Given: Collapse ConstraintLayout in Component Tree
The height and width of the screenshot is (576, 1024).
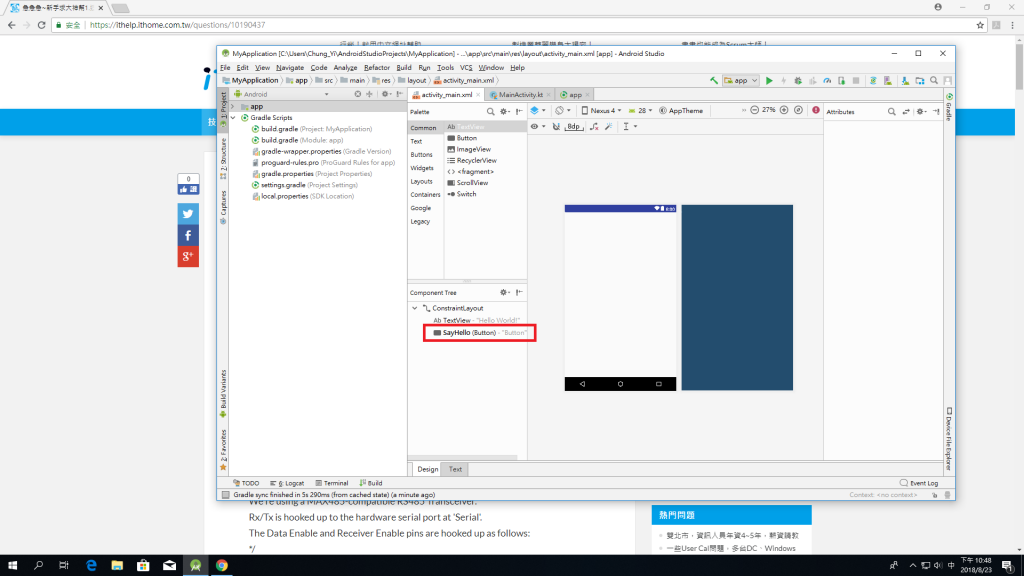Looking at the screenshot, I should pyautogui.click(x=415, y=308).
